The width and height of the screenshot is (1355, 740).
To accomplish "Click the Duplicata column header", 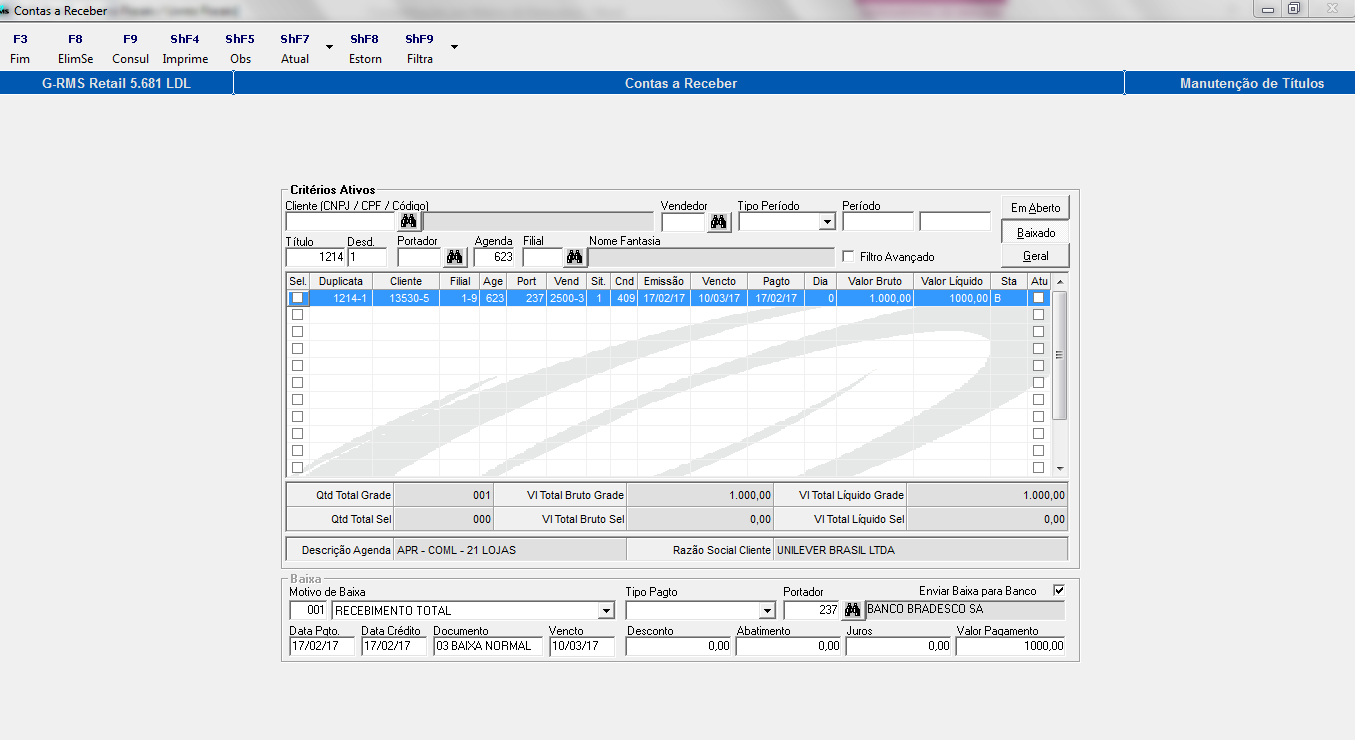I will pos(340,282).
